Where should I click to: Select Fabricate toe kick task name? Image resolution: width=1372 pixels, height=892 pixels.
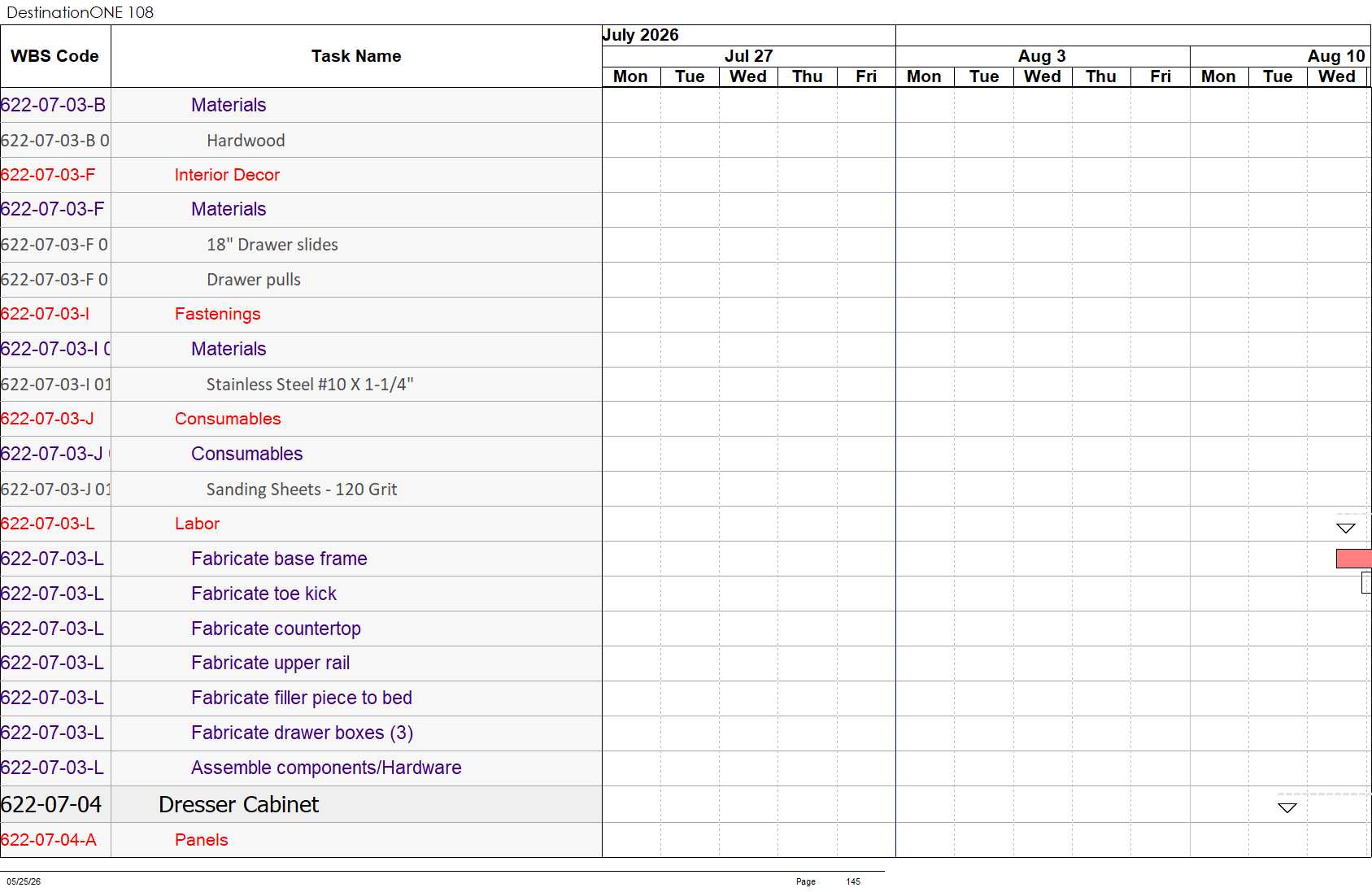(x=264, y=594)
